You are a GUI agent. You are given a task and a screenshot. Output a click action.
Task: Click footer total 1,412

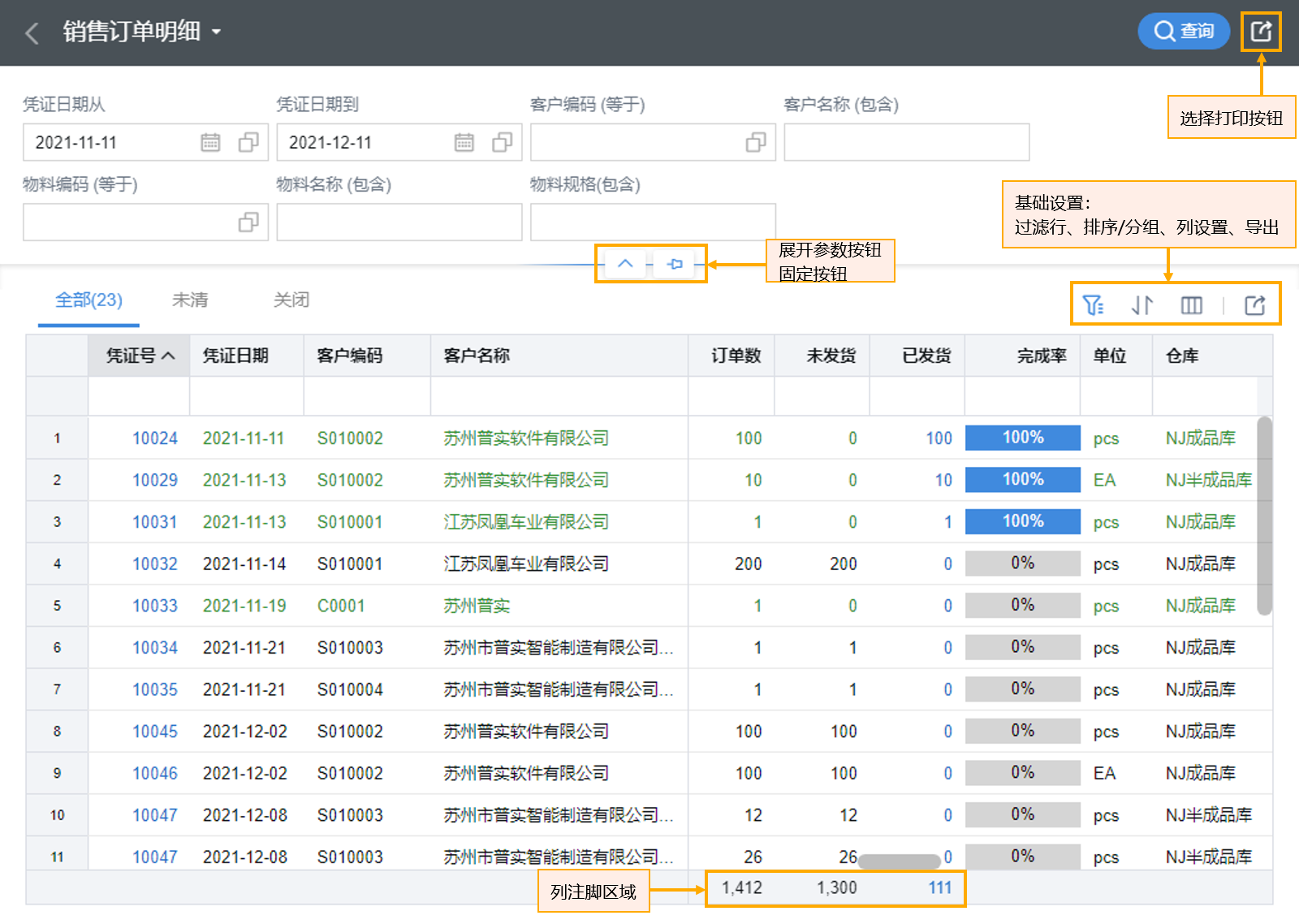pos(742,887)
